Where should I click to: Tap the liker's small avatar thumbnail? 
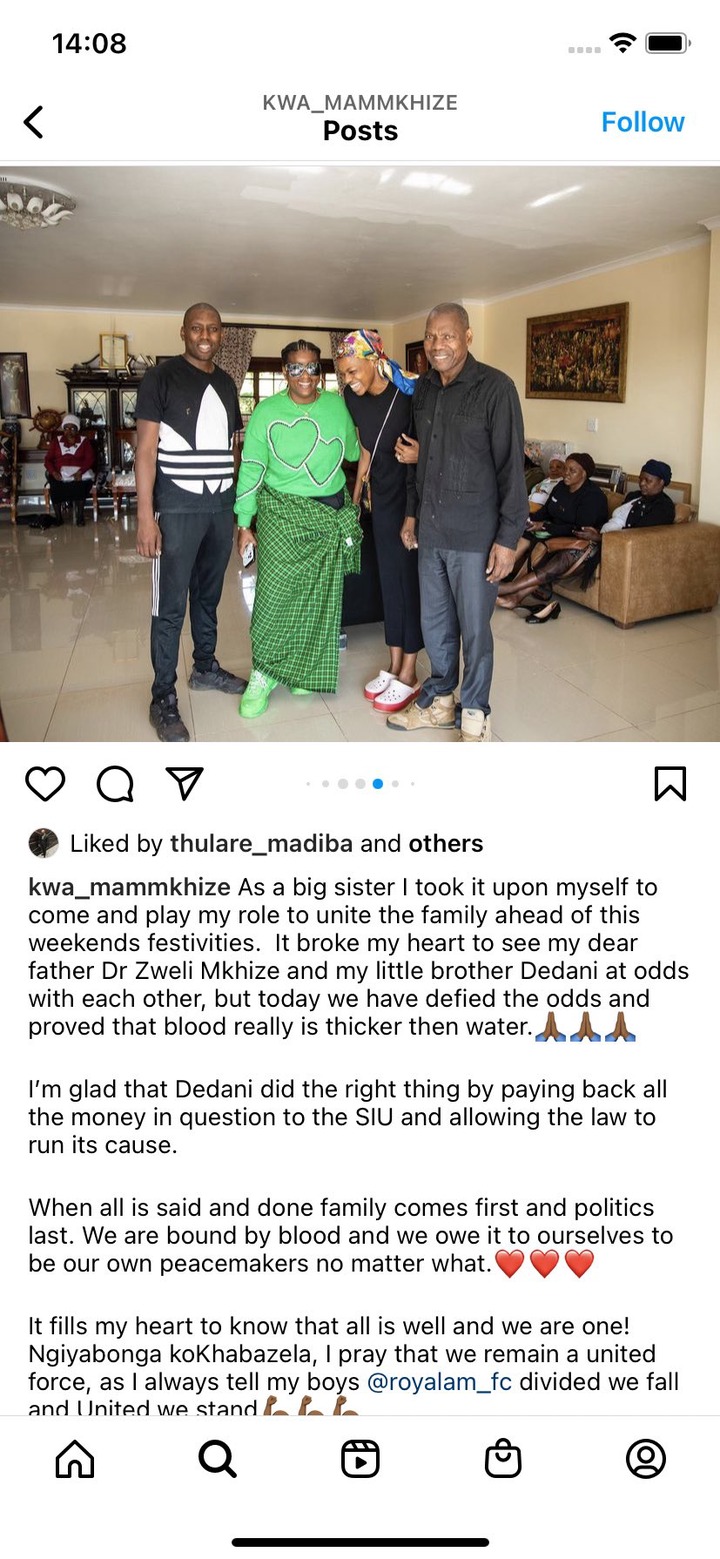click(x=43, y=843)
